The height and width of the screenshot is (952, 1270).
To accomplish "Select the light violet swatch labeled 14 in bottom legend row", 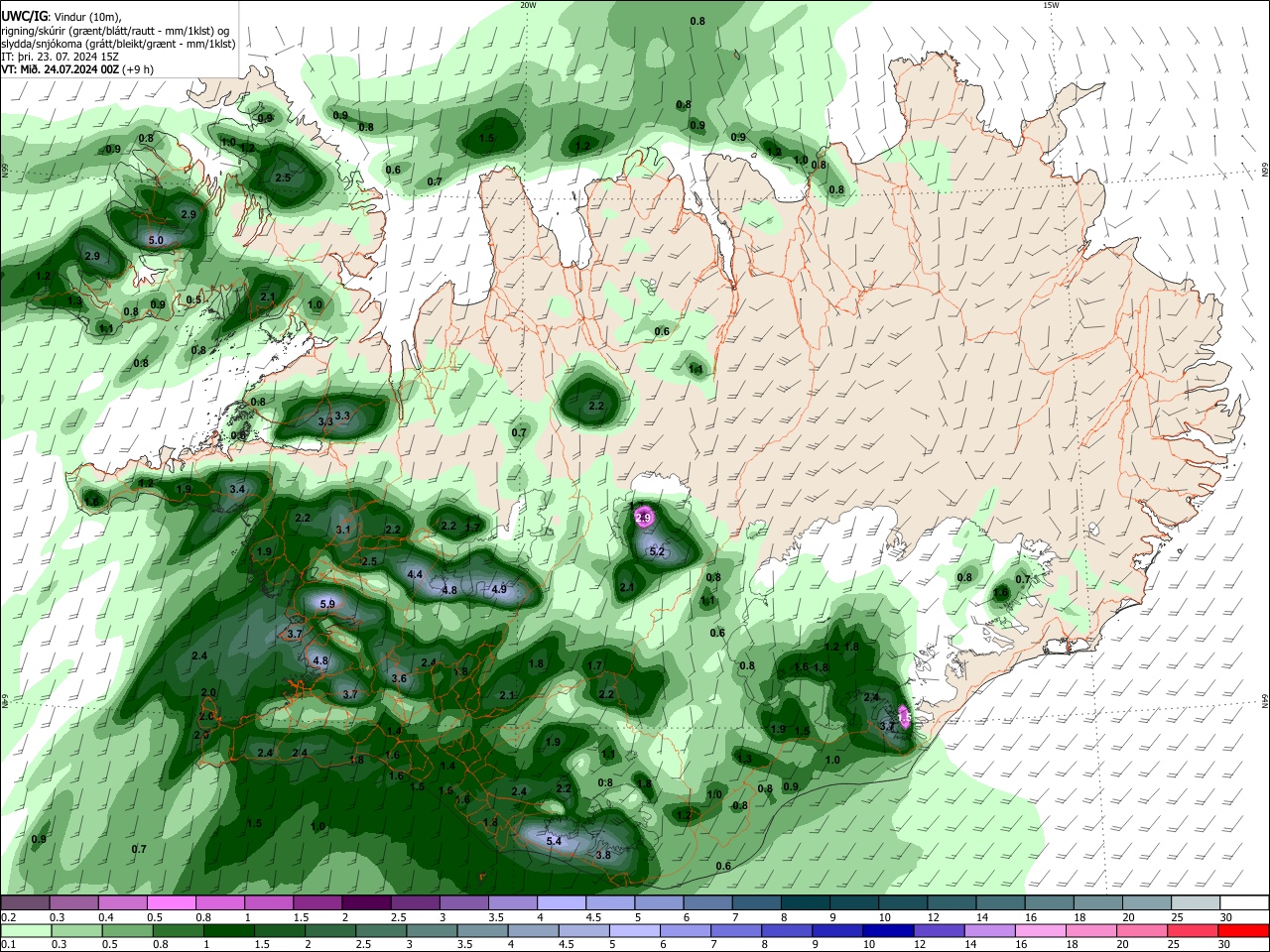I will [x=988, y=930].
